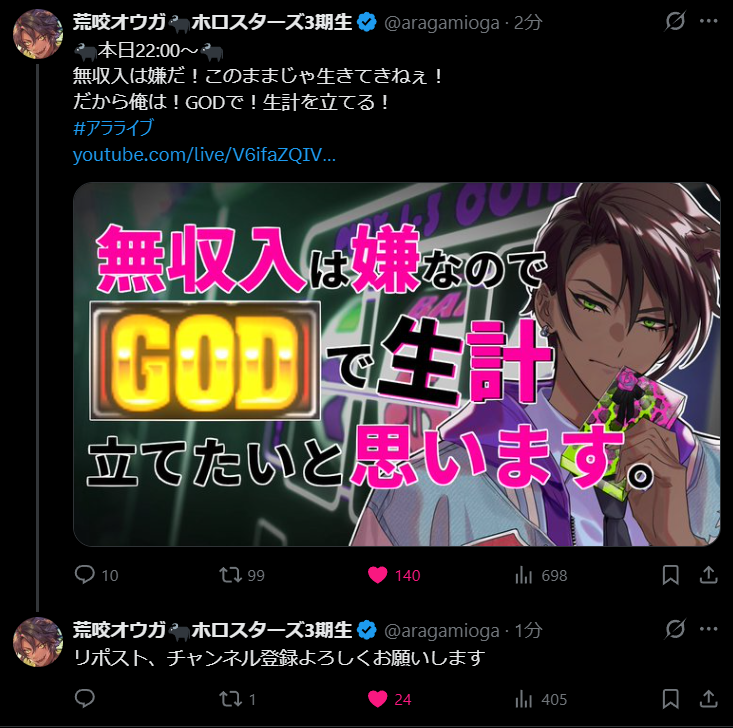Open more options menu on first tweet

coord(709,21)
